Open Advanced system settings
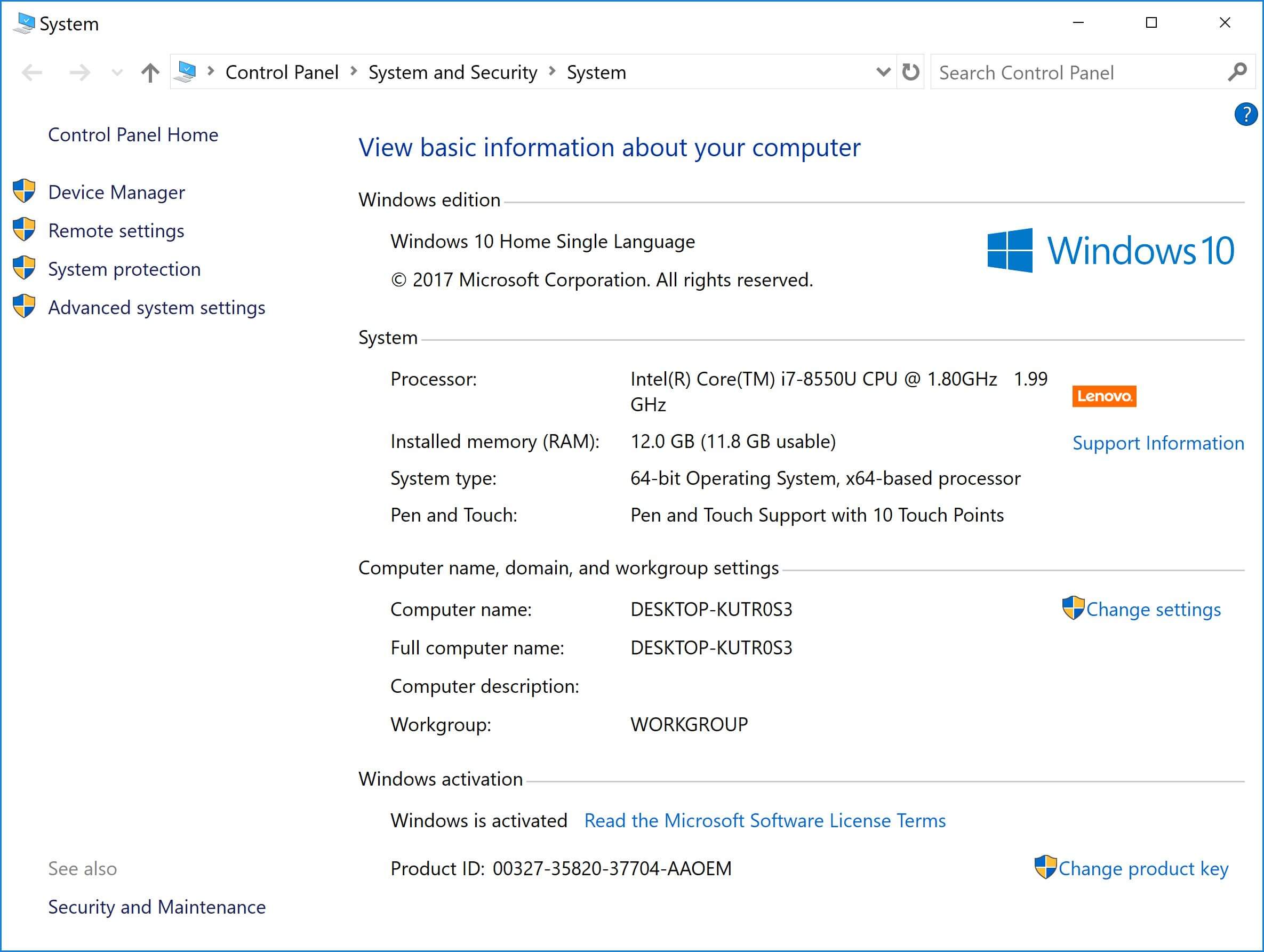 coord(157,308)
